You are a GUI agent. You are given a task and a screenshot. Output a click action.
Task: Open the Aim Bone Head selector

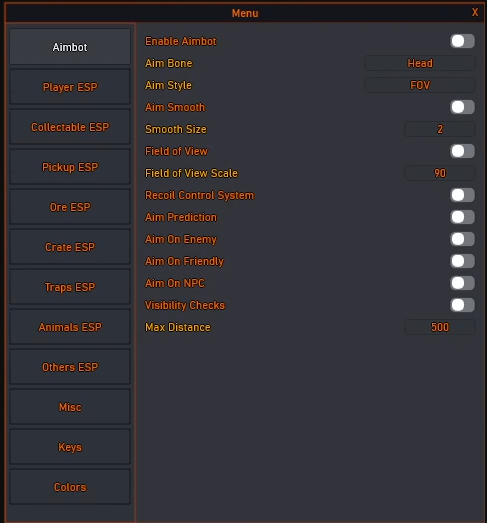(x=420, y=63)
